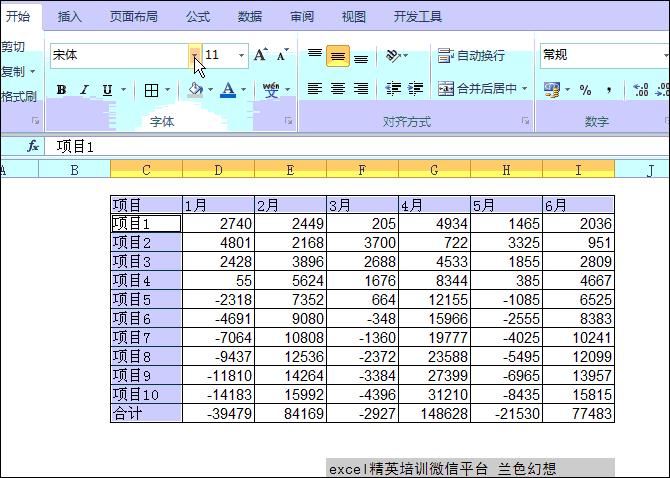Open merge and center dropdown arrow
Viewport: 670px width, 478px height.
tap(525, 89)
